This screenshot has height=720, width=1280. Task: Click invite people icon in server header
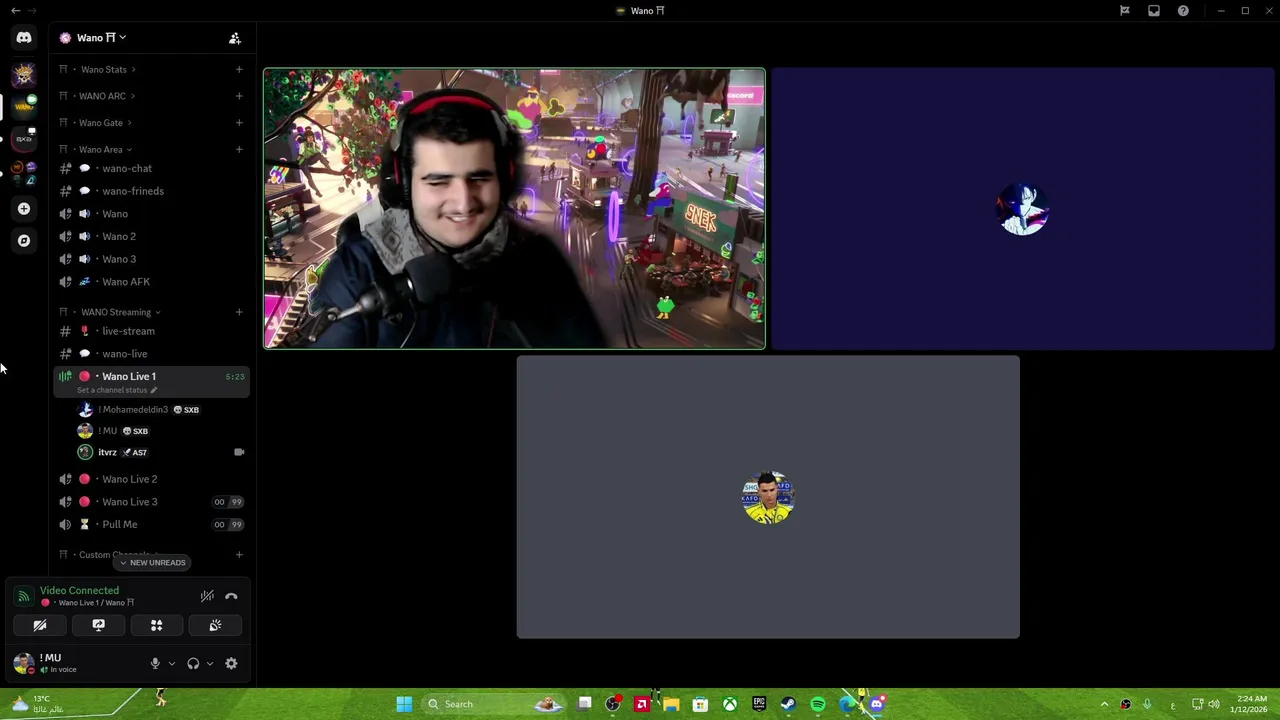click(x=235, y=38)
